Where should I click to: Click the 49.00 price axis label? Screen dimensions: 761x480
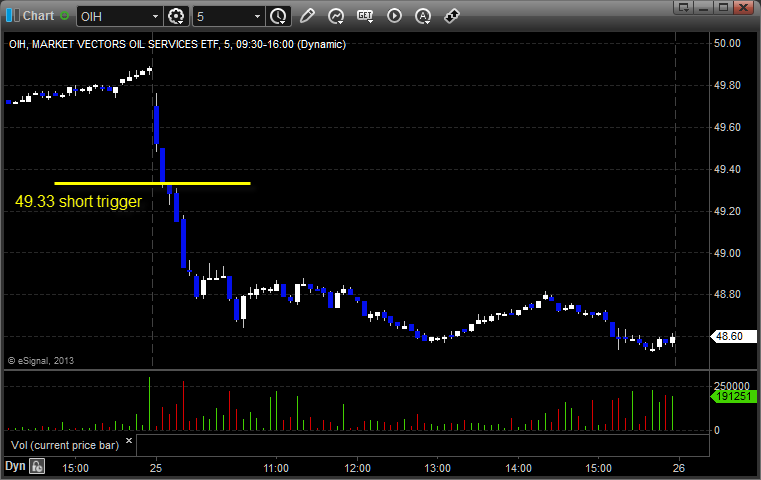727,253
